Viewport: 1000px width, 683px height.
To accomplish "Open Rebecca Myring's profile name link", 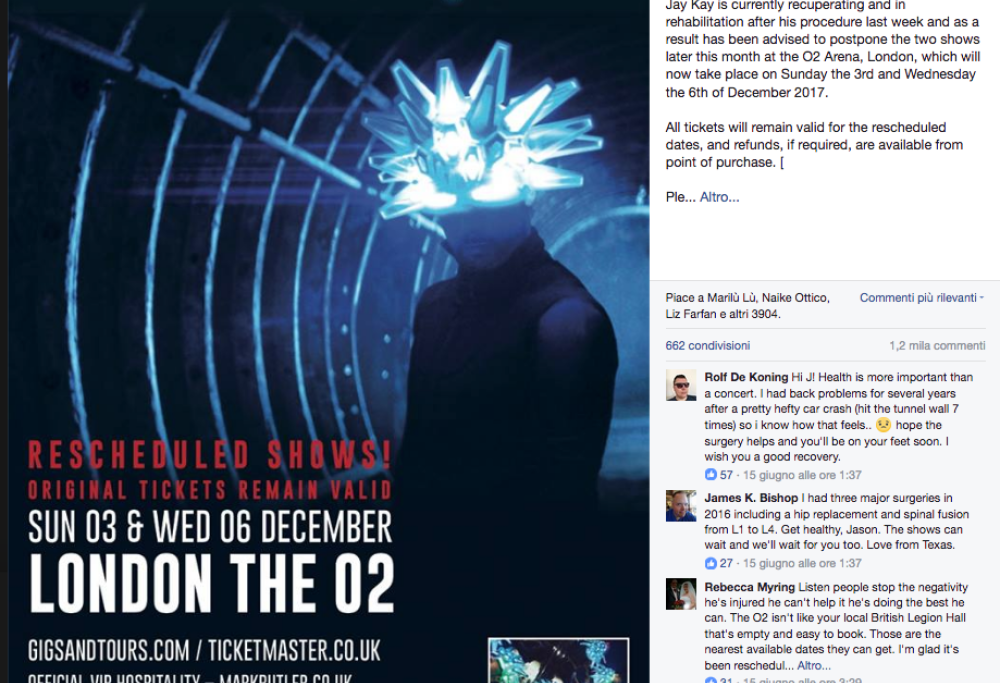I will 749,587.
